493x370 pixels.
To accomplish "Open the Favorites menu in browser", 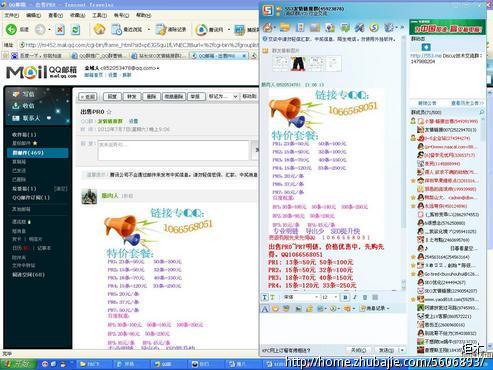I will click(77, 15).
